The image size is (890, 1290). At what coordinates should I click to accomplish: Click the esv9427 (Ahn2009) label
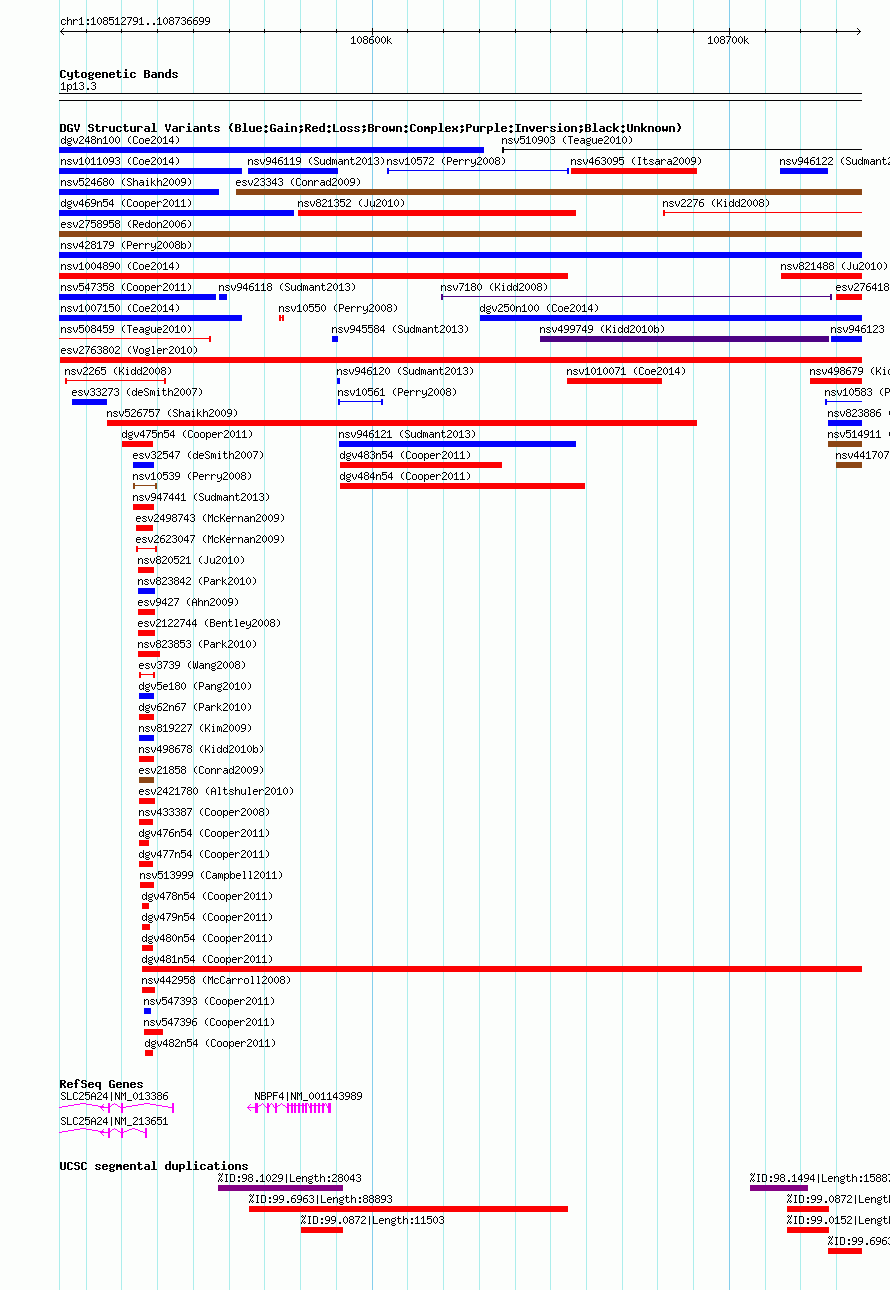click(x=188, y=602)
